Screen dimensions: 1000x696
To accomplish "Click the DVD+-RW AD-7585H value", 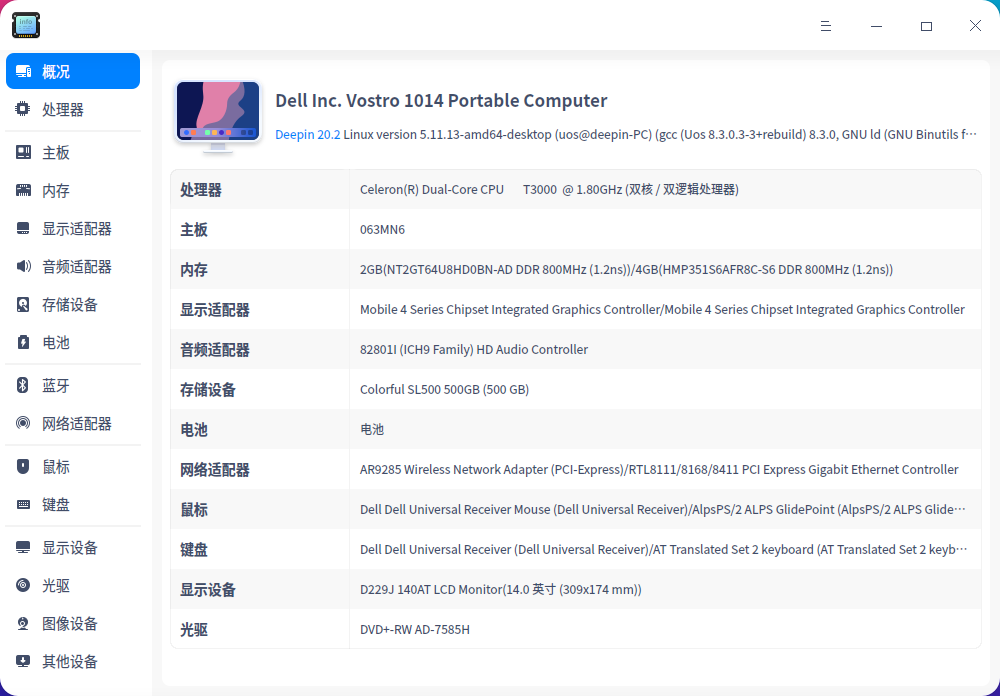I will (x=415, y=630).
